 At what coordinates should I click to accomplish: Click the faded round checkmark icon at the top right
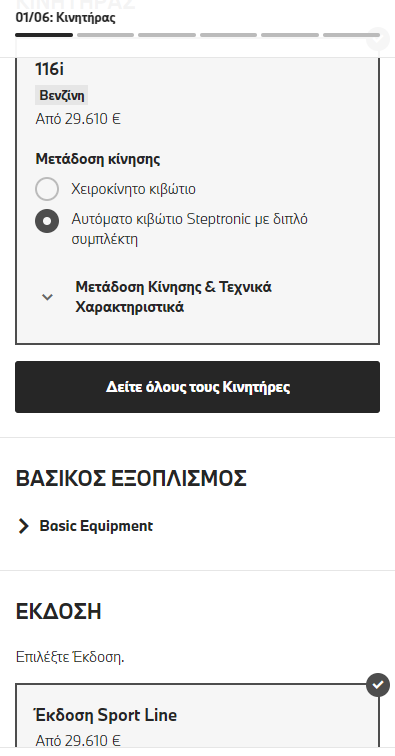pos(378,40)
